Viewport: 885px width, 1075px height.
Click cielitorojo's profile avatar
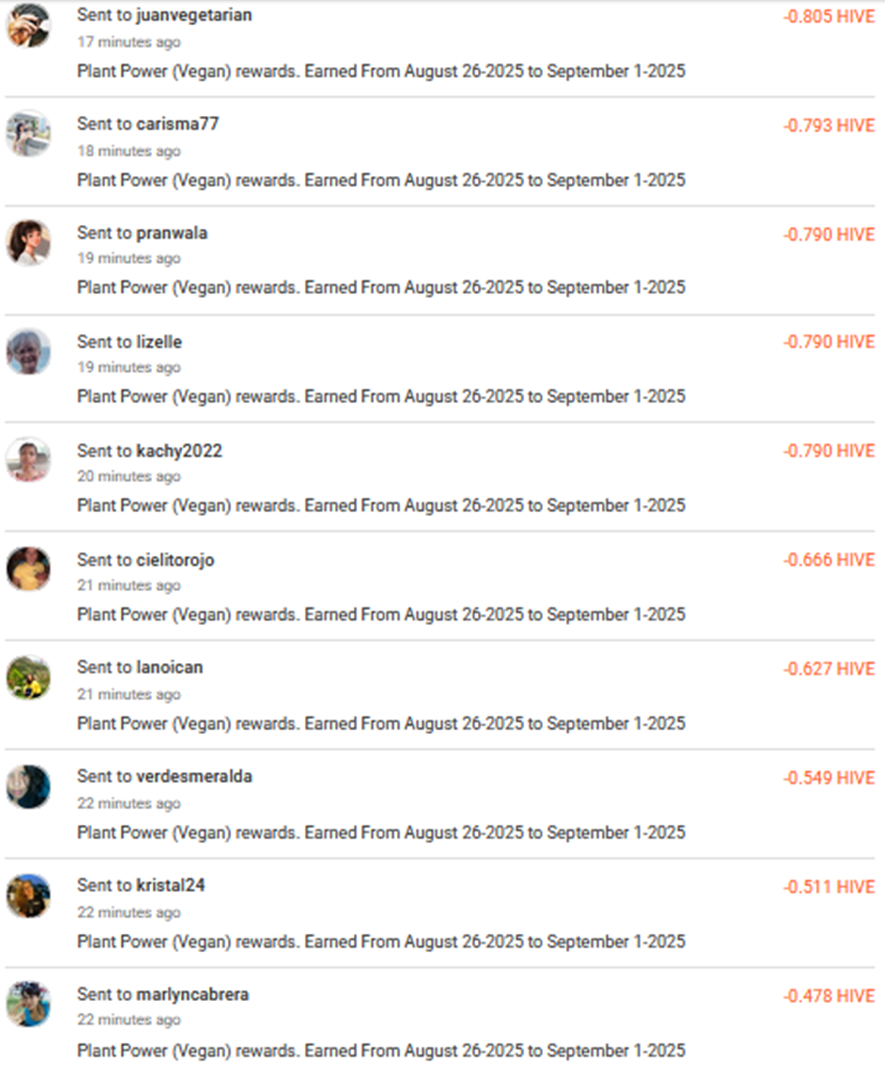(x=28, y=569)
